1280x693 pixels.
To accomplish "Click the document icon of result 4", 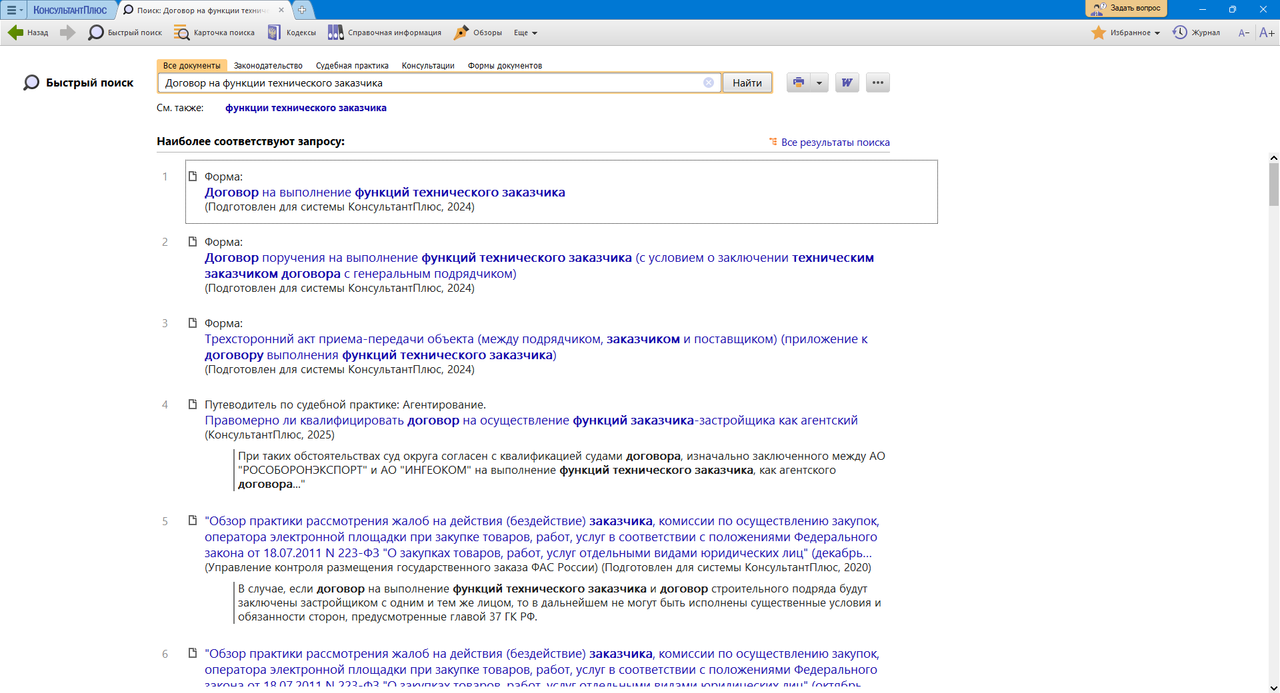I will pos(193,405).
